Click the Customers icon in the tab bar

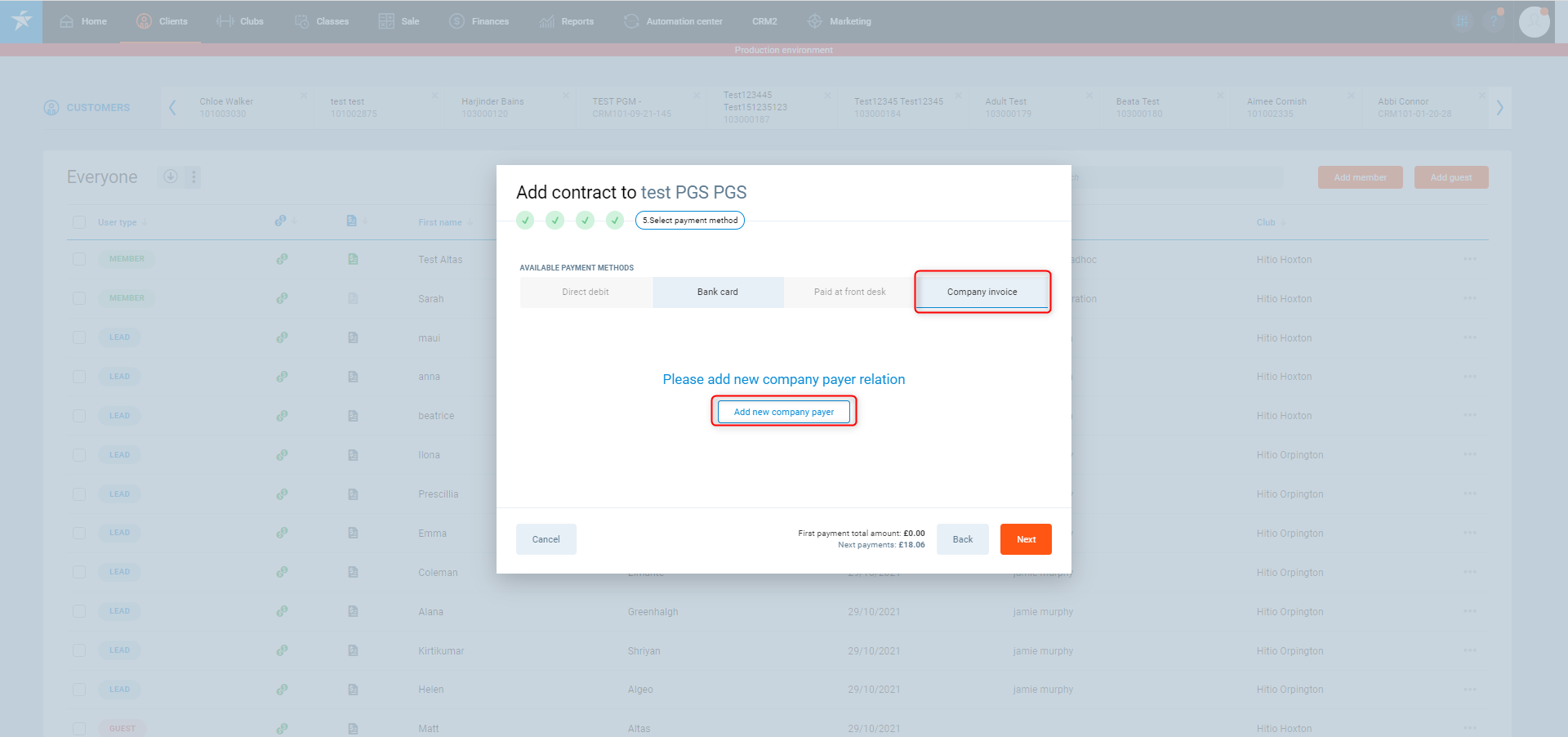pyautogui.click(x=51, y=108)
